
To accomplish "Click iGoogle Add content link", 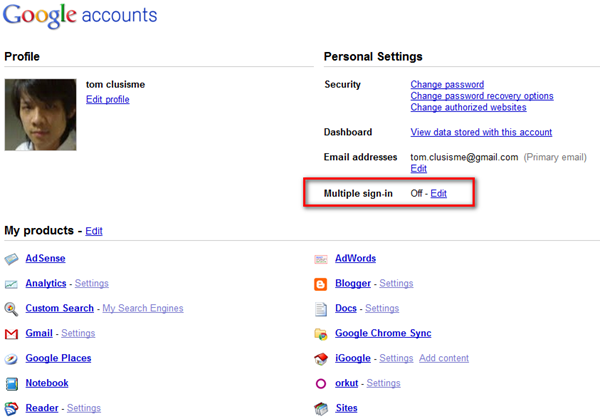I will pos(444,358).
